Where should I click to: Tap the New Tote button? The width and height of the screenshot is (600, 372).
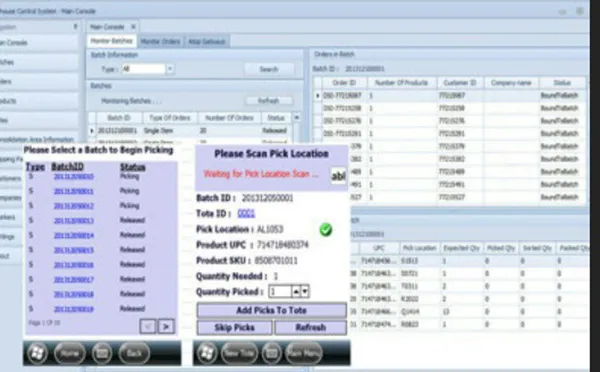pos(239,353)
